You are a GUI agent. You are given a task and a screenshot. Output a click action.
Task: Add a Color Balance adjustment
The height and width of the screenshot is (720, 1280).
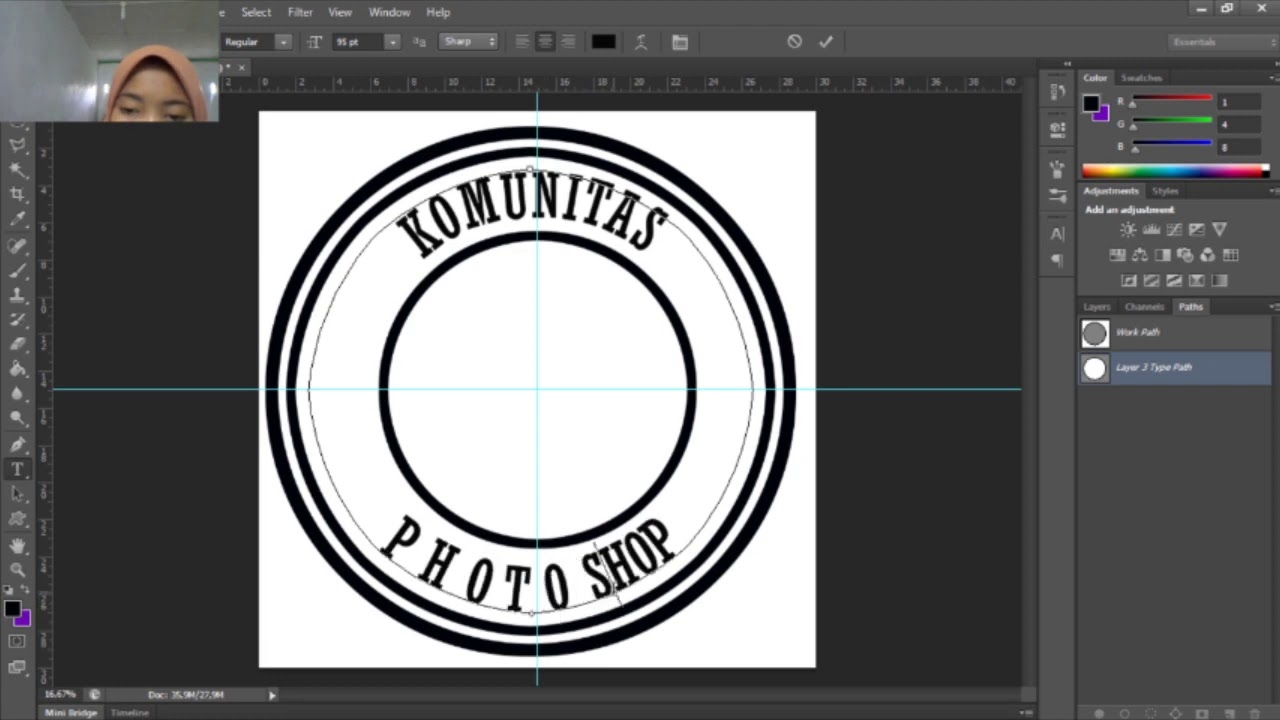1140,255
